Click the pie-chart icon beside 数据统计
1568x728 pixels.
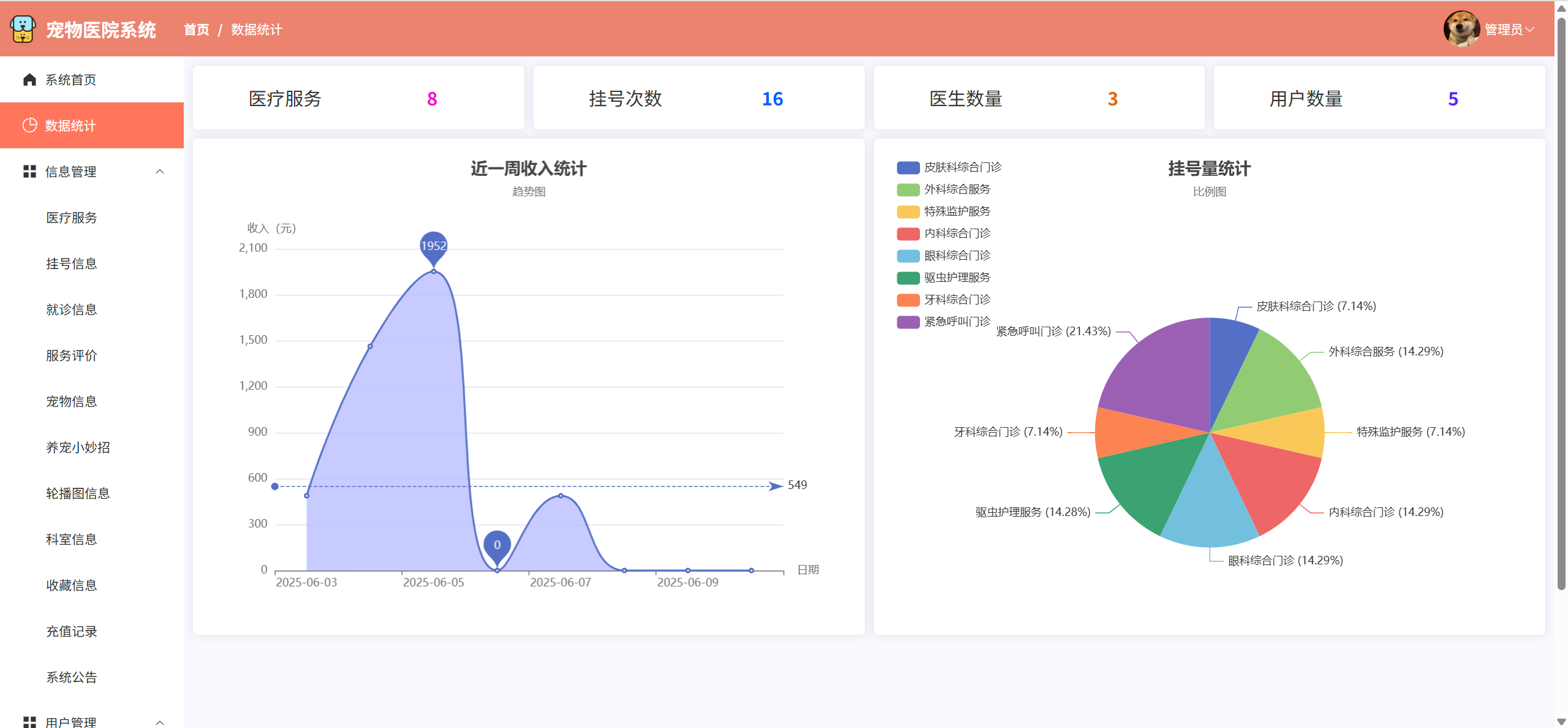(x=29, y=125)
